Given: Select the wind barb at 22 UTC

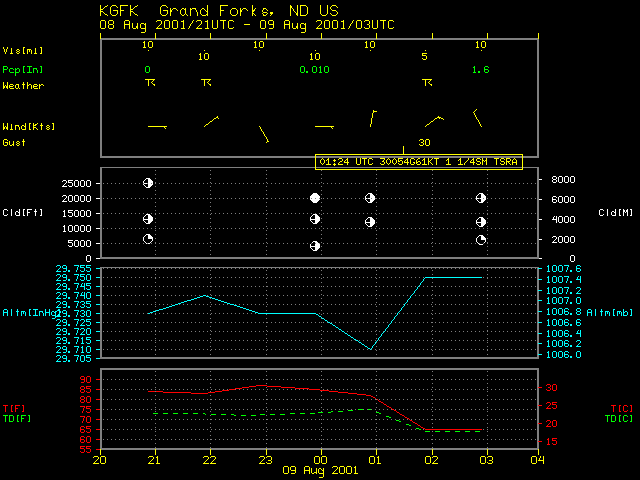Looking at the screenshot, I should pos(211,121).
